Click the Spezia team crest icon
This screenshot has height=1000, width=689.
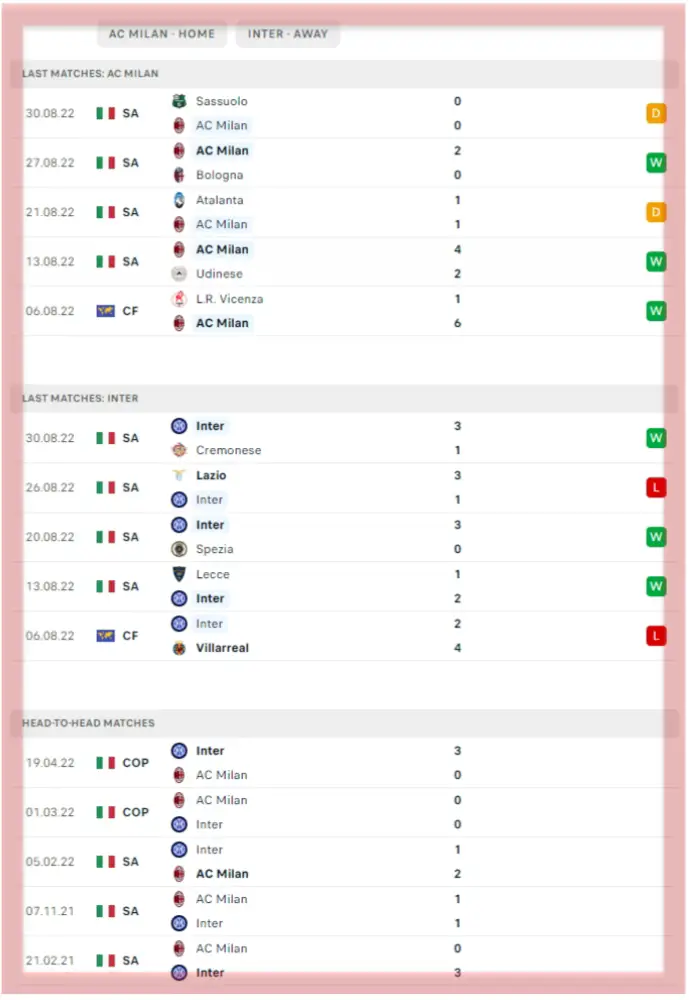point(179,549)
